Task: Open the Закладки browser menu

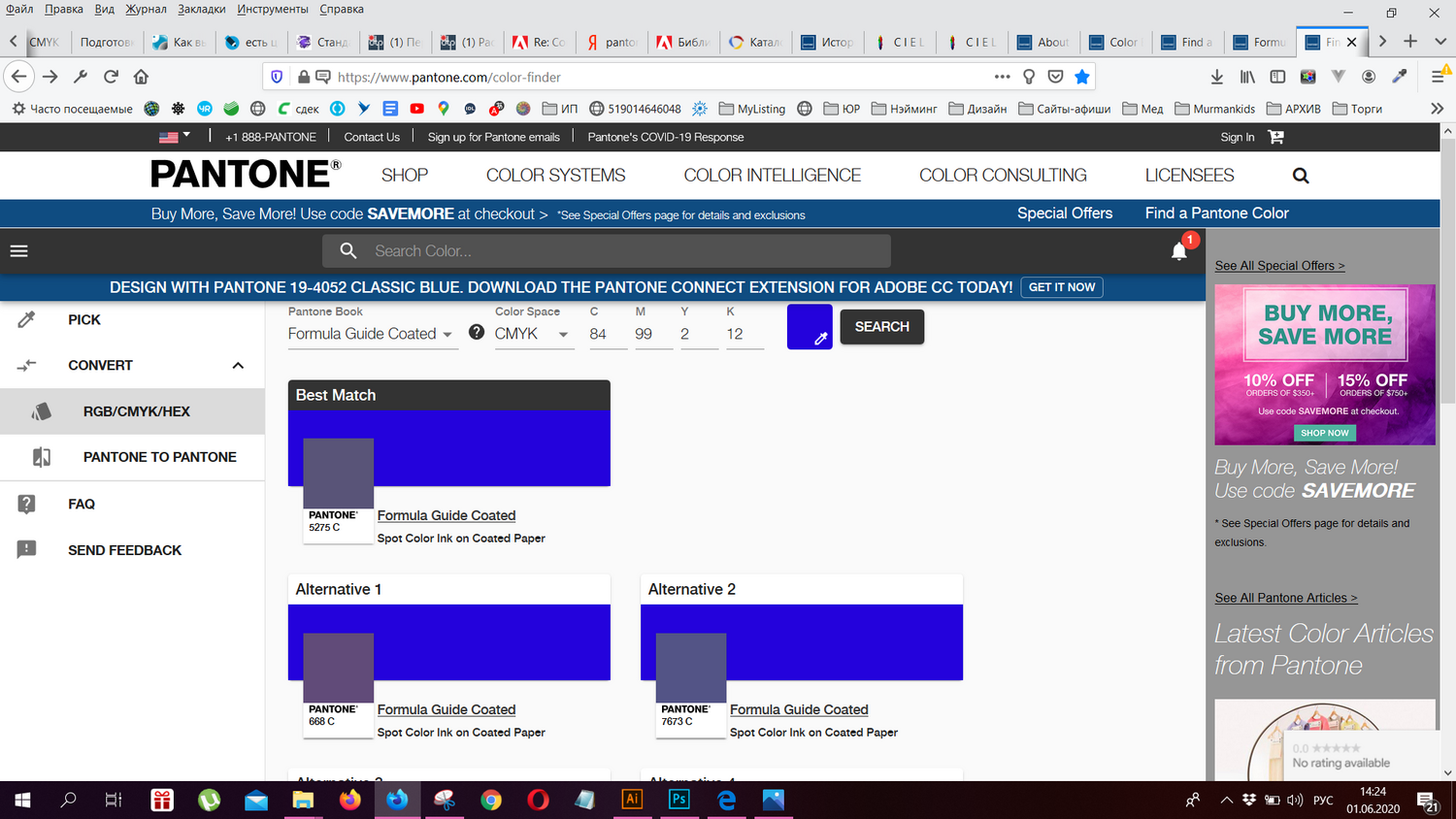Action: coord(202,10)
